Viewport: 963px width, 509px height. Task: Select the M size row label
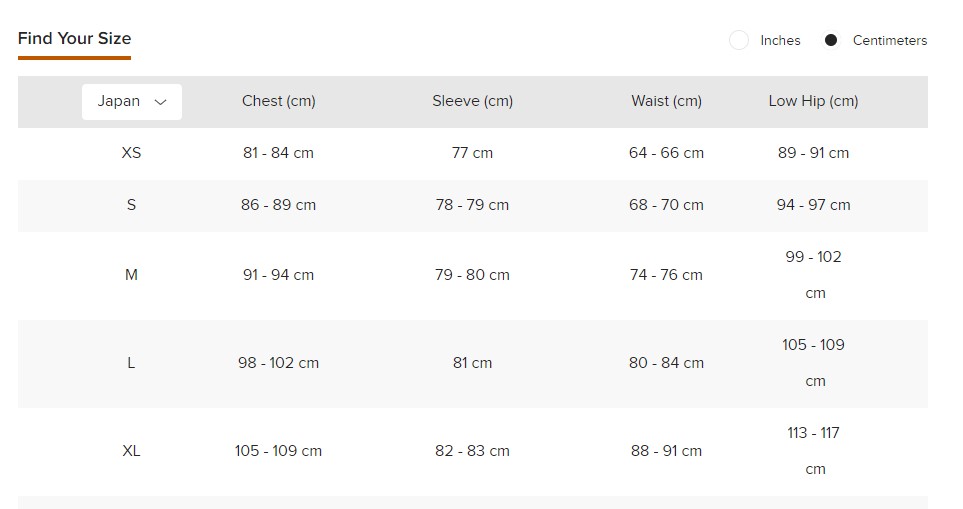point(131,275)
